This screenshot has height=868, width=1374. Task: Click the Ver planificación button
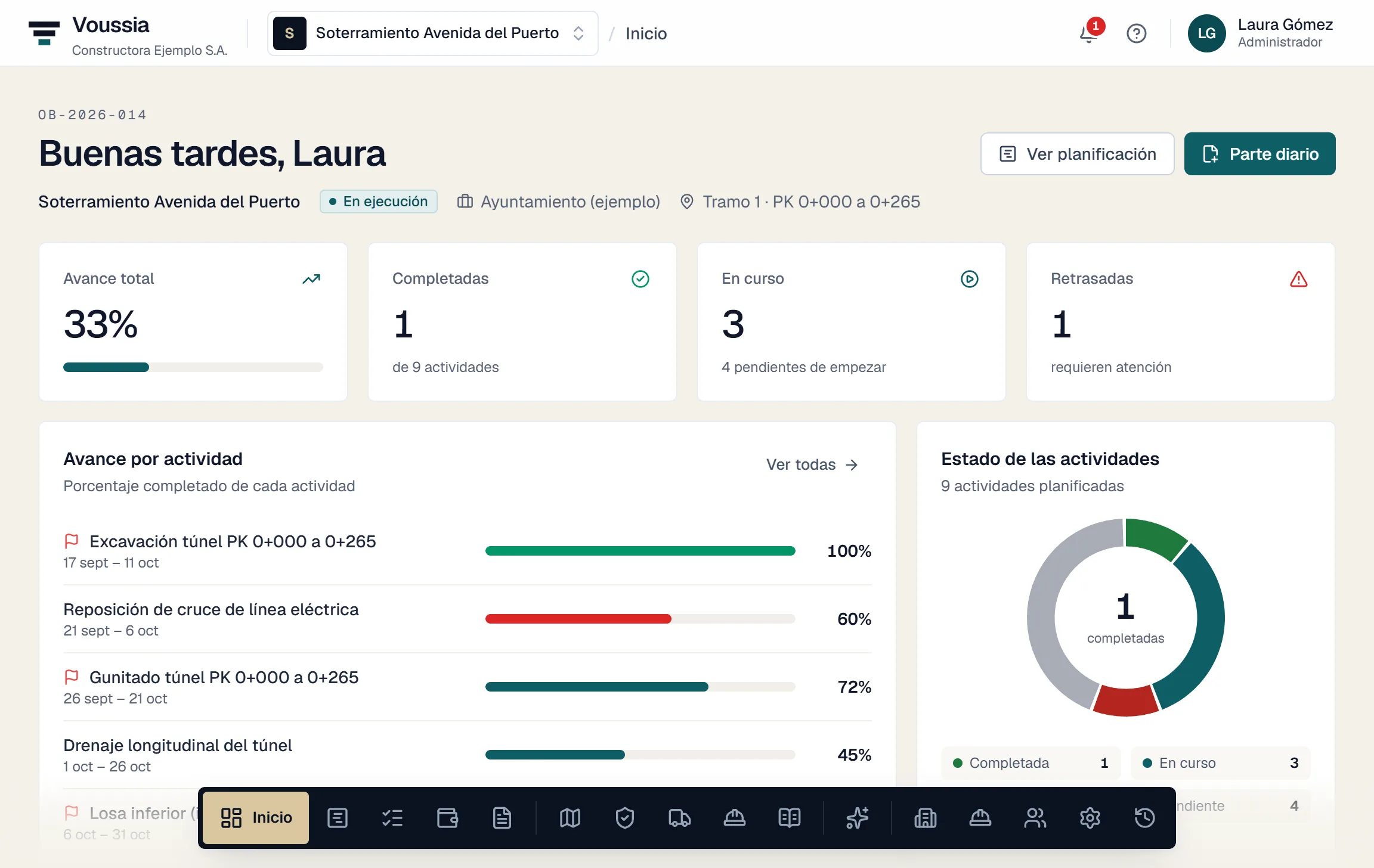[1078, 154]
